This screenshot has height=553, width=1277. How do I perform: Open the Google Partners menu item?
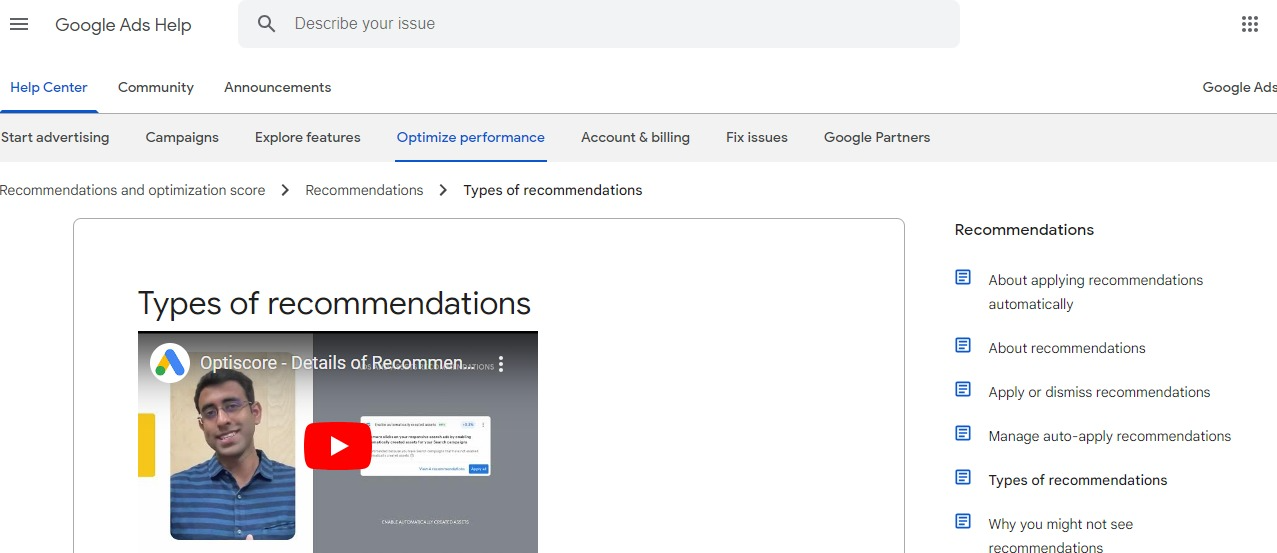coord(876,138)
